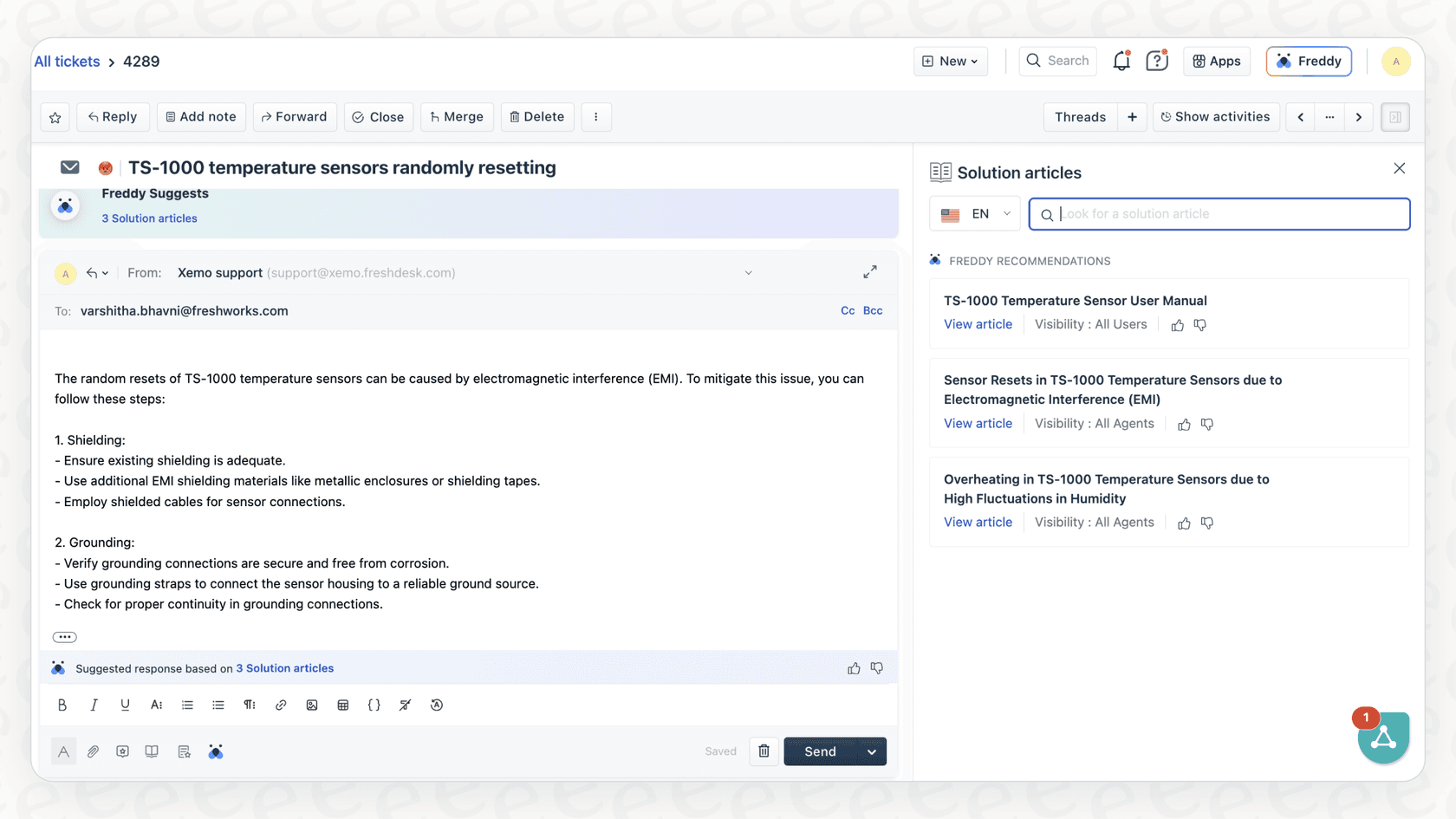Insert a hyperlink using the link icon

[280, 705]
